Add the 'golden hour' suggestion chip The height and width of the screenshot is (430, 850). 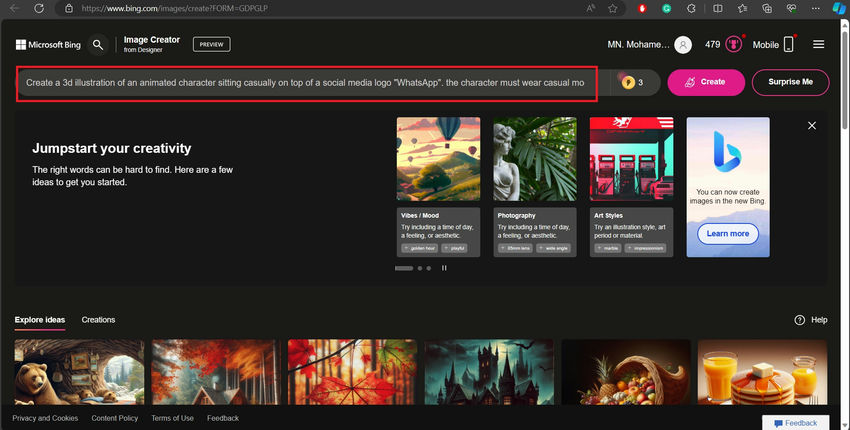point(420,248)
